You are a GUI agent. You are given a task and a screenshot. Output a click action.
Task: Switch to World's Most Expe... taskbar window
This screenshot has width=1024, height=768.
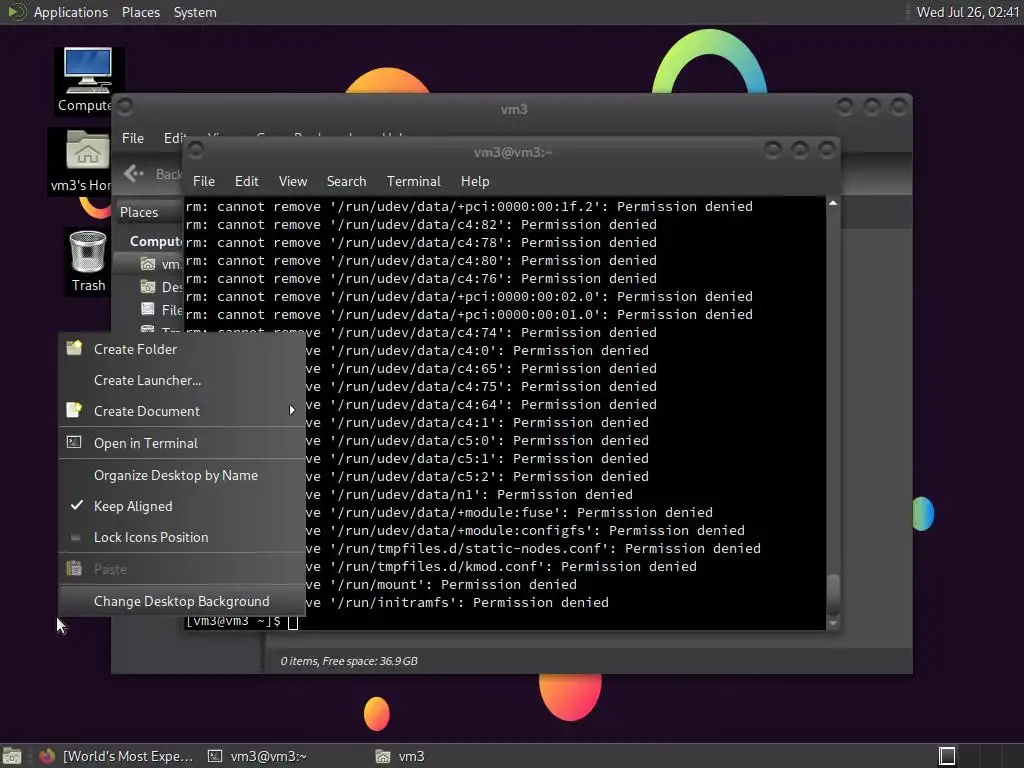pyautogui.click(x=118, y=756)
